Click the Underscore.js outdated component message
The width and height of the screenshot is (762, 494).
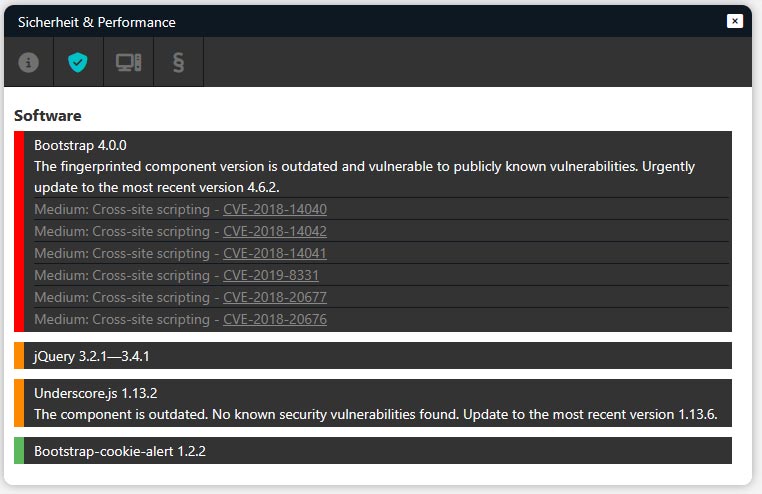(375, 414)
